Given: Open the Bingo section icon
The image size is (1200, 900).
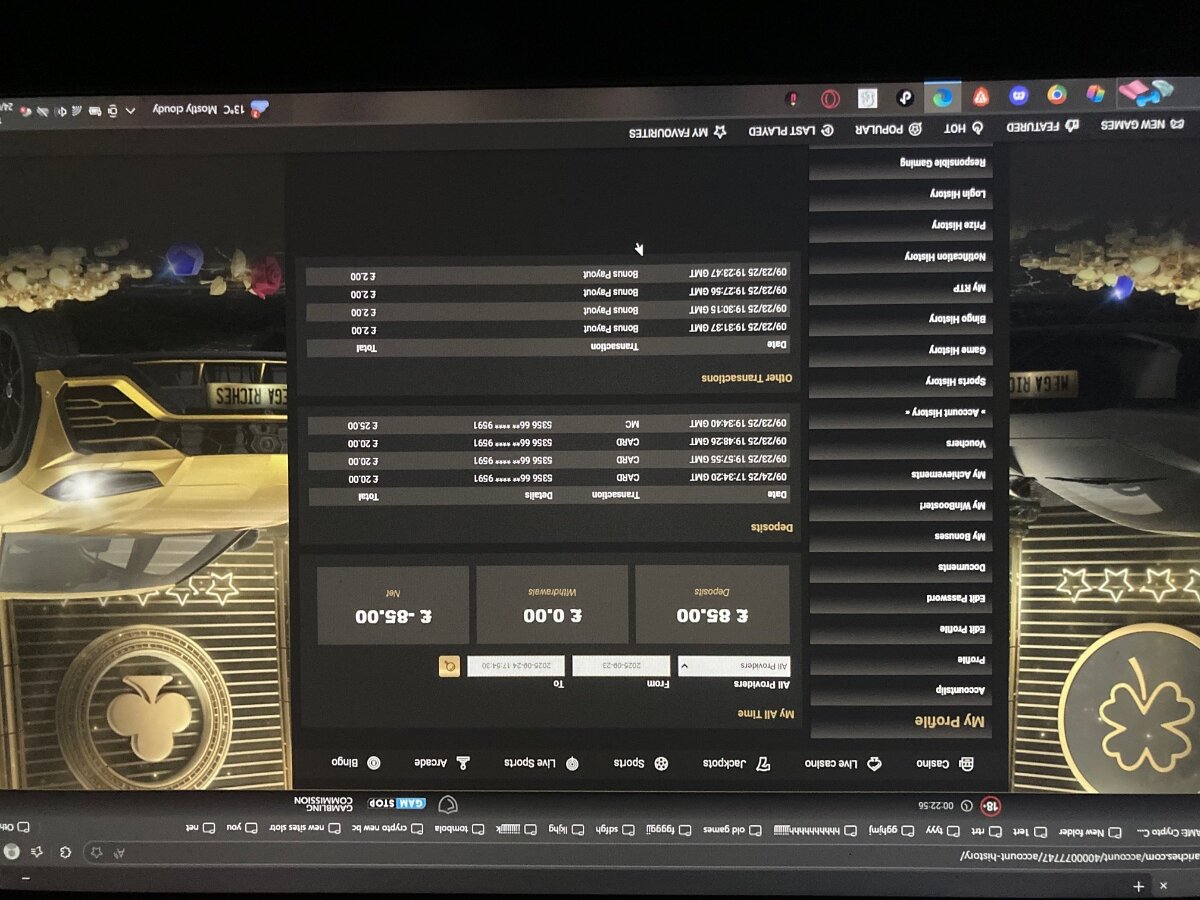Looking at the screenshot, I should 374,763.
